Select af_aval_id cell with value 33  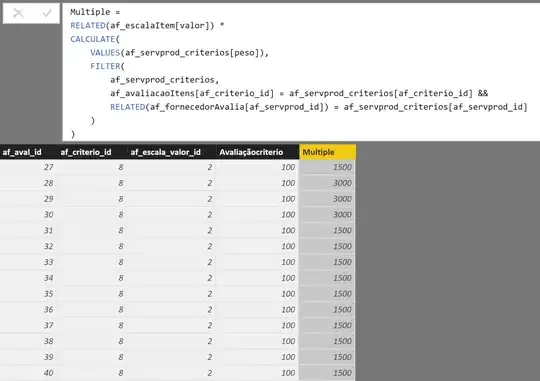pyautogui.click(x=29, y=262)
